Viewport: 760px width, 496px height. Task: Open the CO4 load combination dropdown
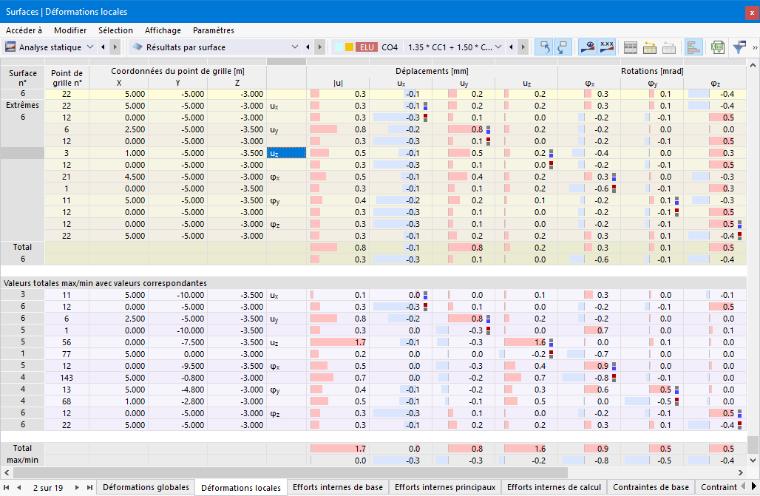click(498, 47)
